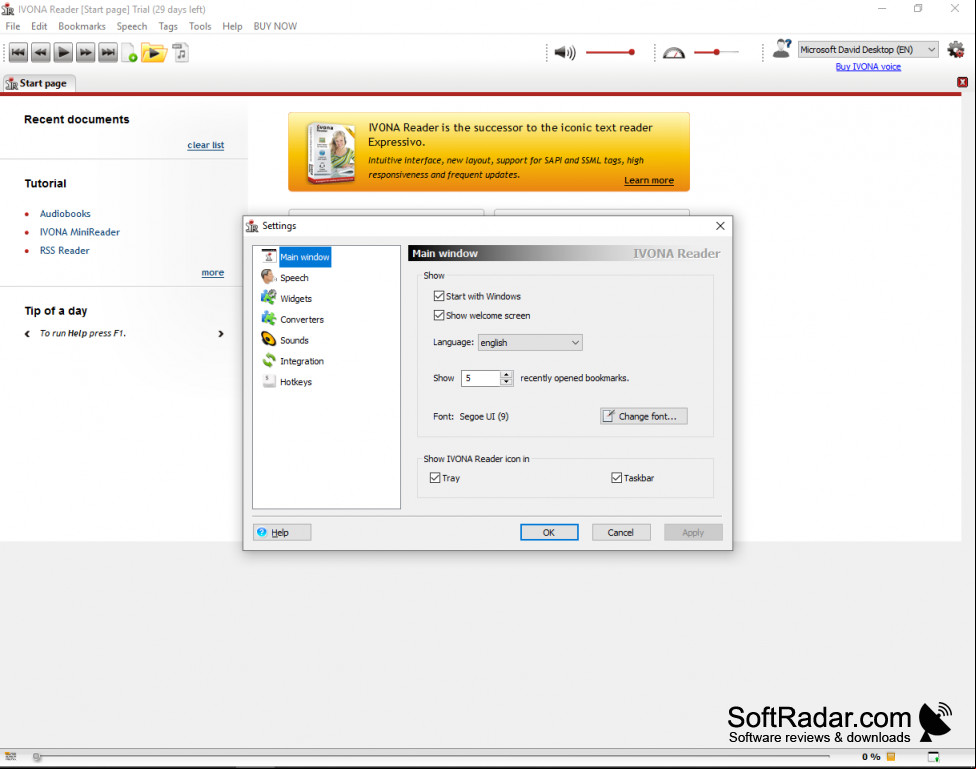This screenshot has height=769, width=976.
Task: Click the recent bookmarks number field
Action: [481, 378]
